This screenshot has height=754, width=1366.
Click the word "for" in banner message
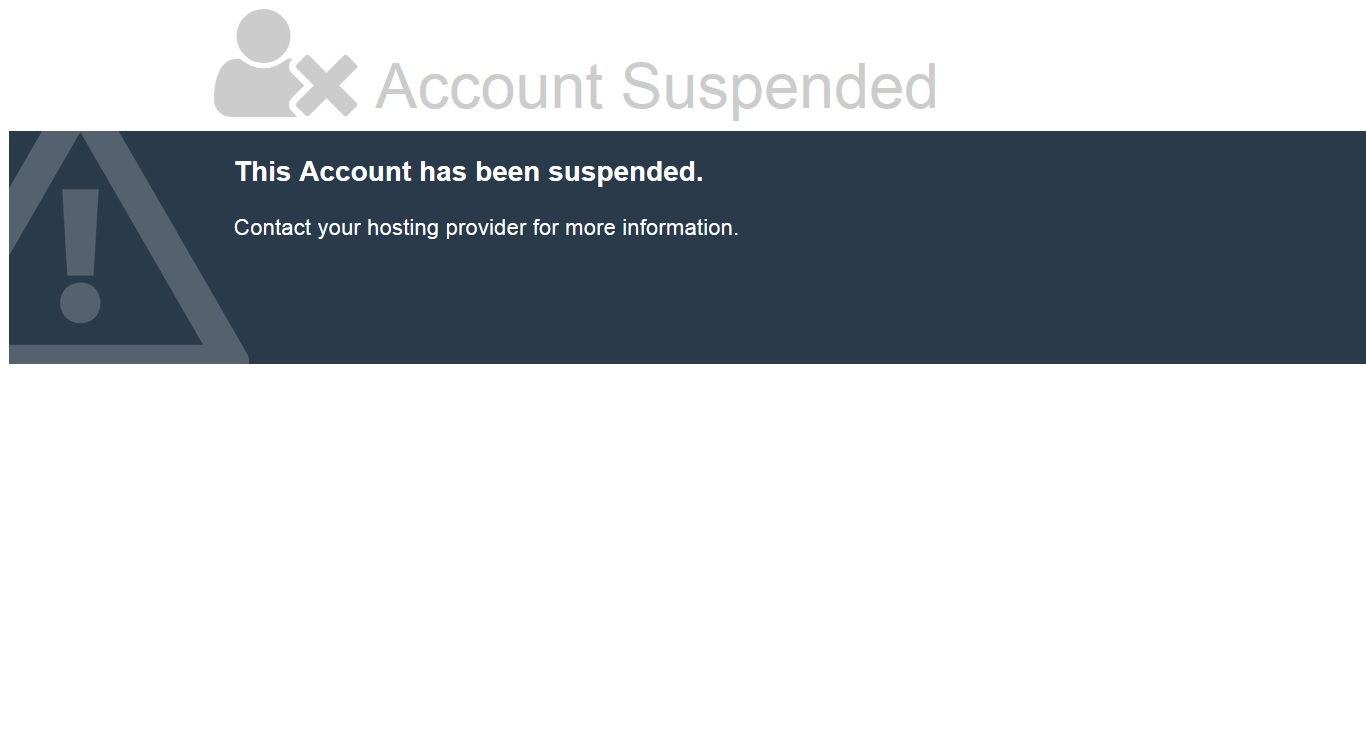click(545, 228)
